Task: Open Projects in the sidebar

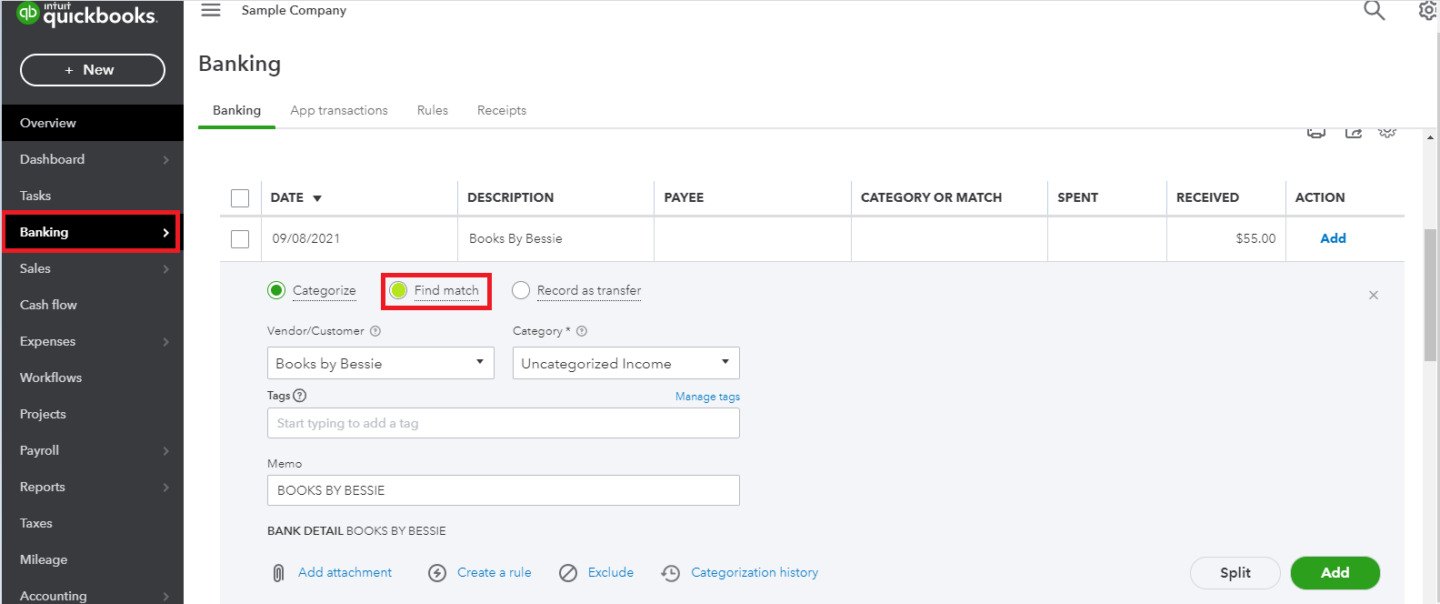Action: (92, 414)
